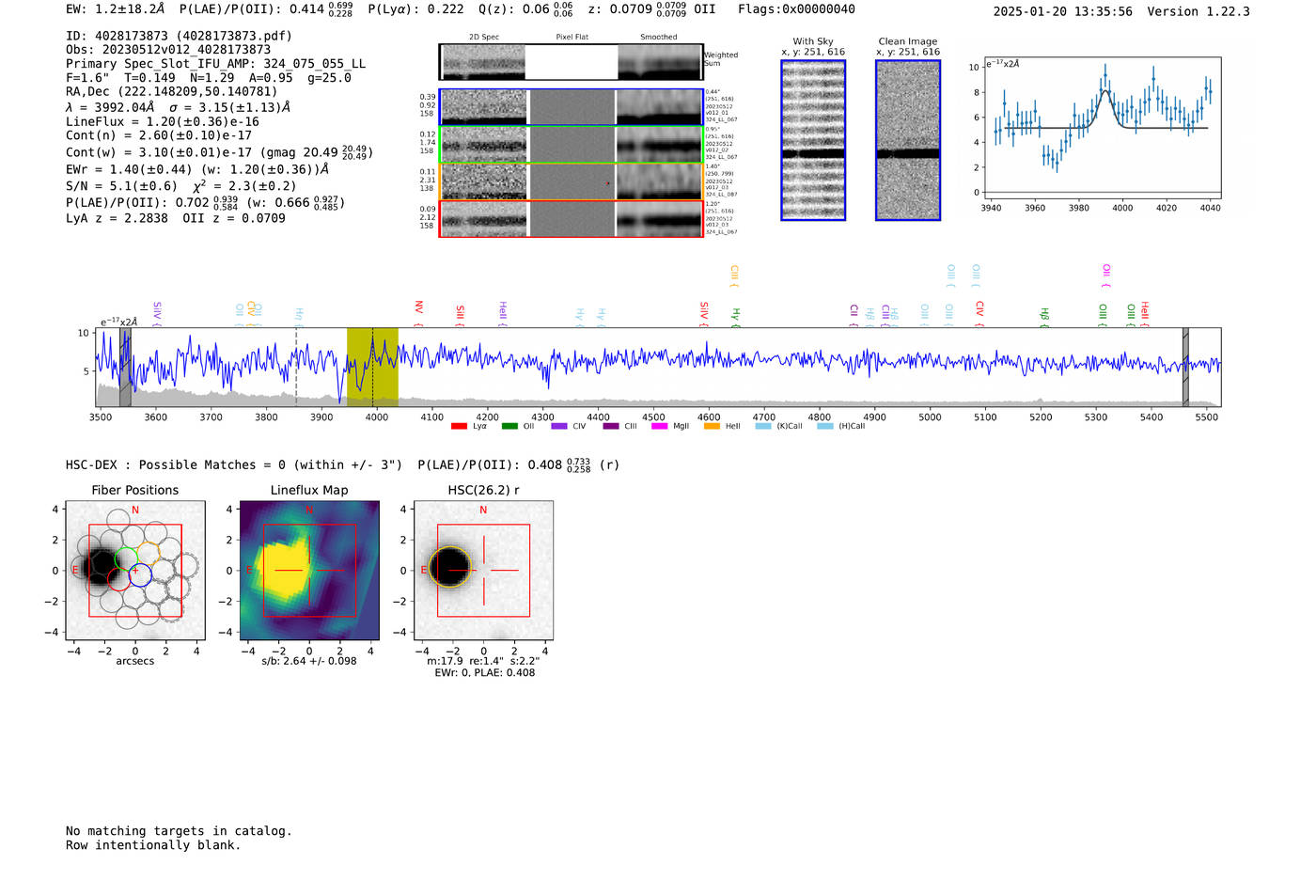
Task: Select the red-bordered 2D spectrum row
Action: pyautogui.click(x=571, y=219)
